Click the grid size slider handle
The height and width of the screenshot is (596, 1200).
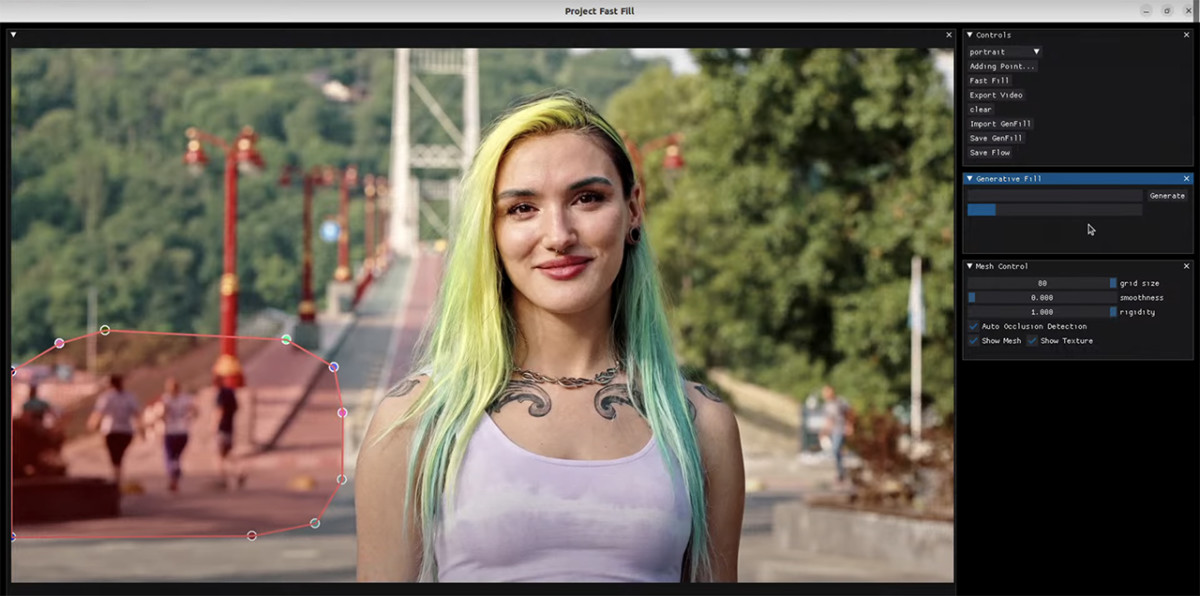1112,282
